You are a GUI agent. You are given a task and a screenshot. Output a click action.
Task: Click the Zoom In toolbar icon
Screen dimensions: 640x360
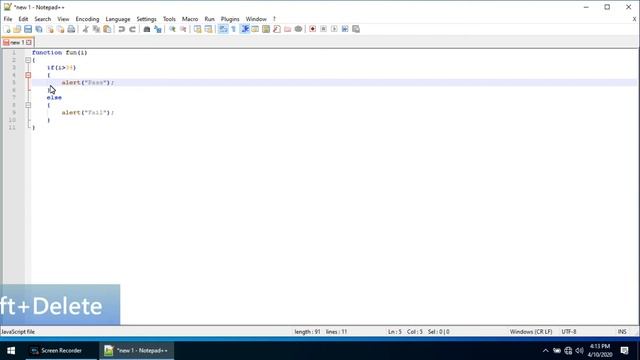172,29
